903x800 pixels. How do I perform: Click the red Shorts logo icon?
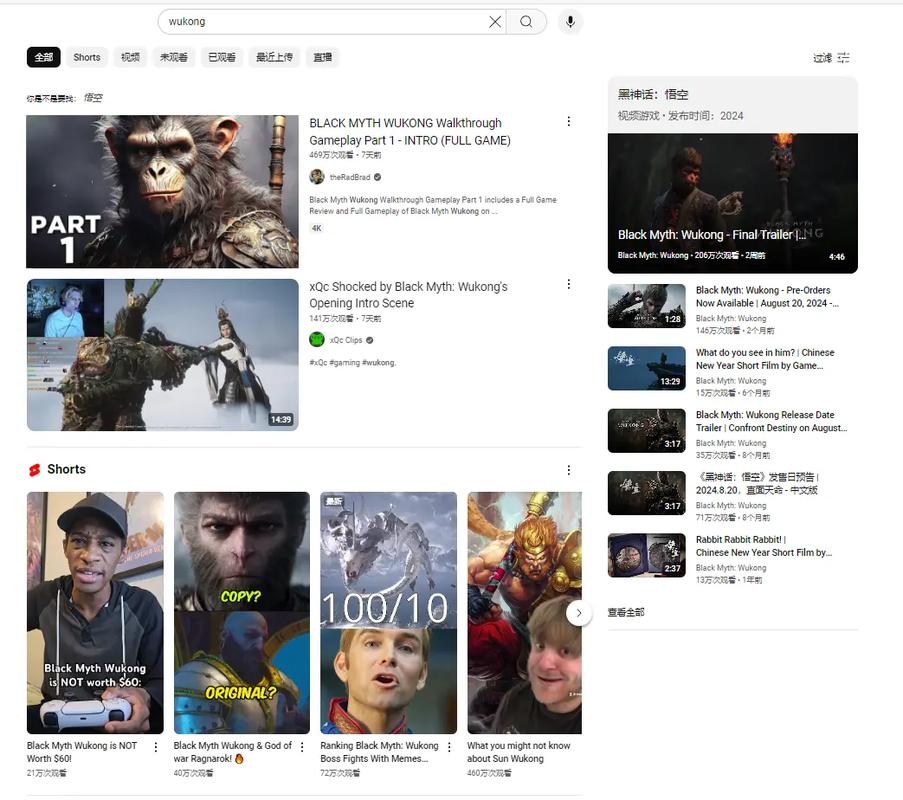coord(35,470)
